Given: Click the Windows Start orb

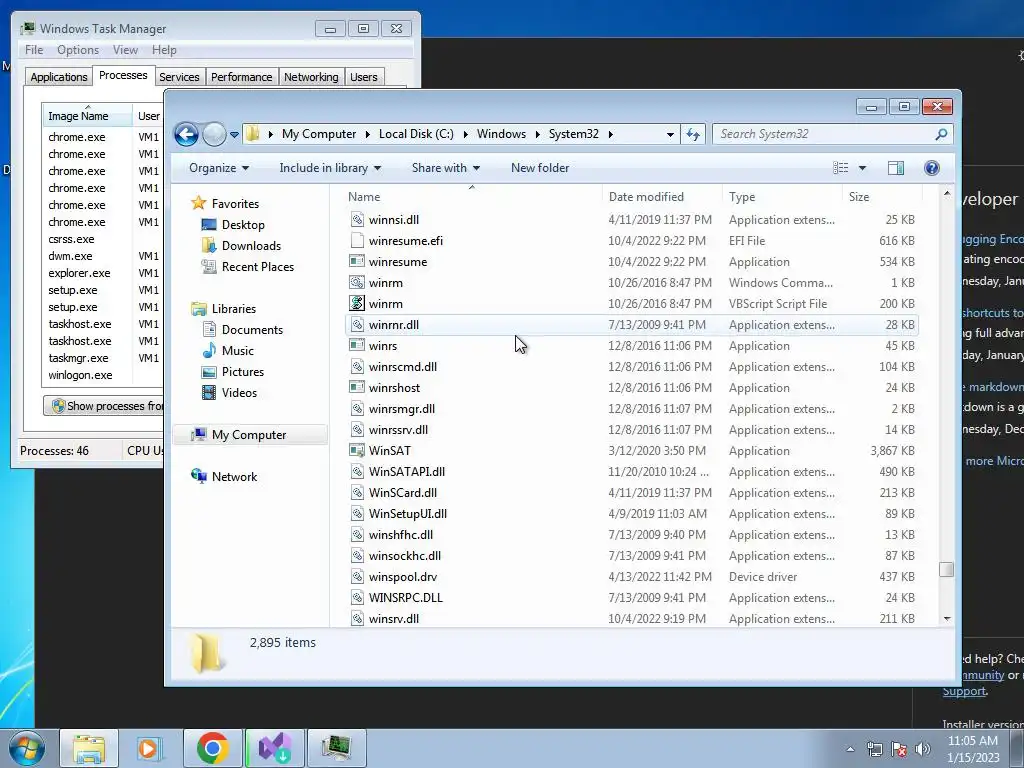Looking at the screenshot, I should tap(26, 748).
